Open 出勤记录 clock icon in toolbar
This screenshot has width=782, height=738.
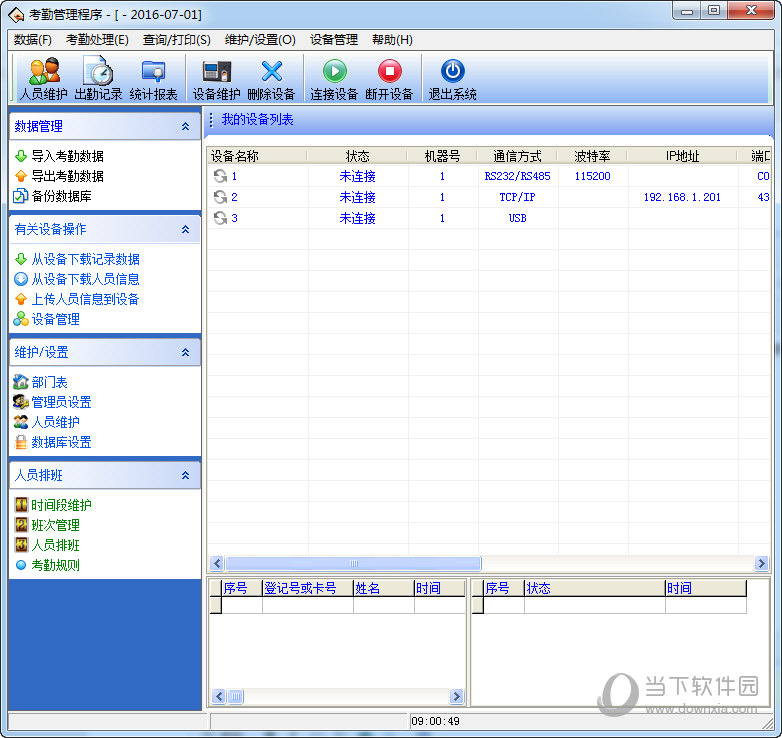[98, 71]
